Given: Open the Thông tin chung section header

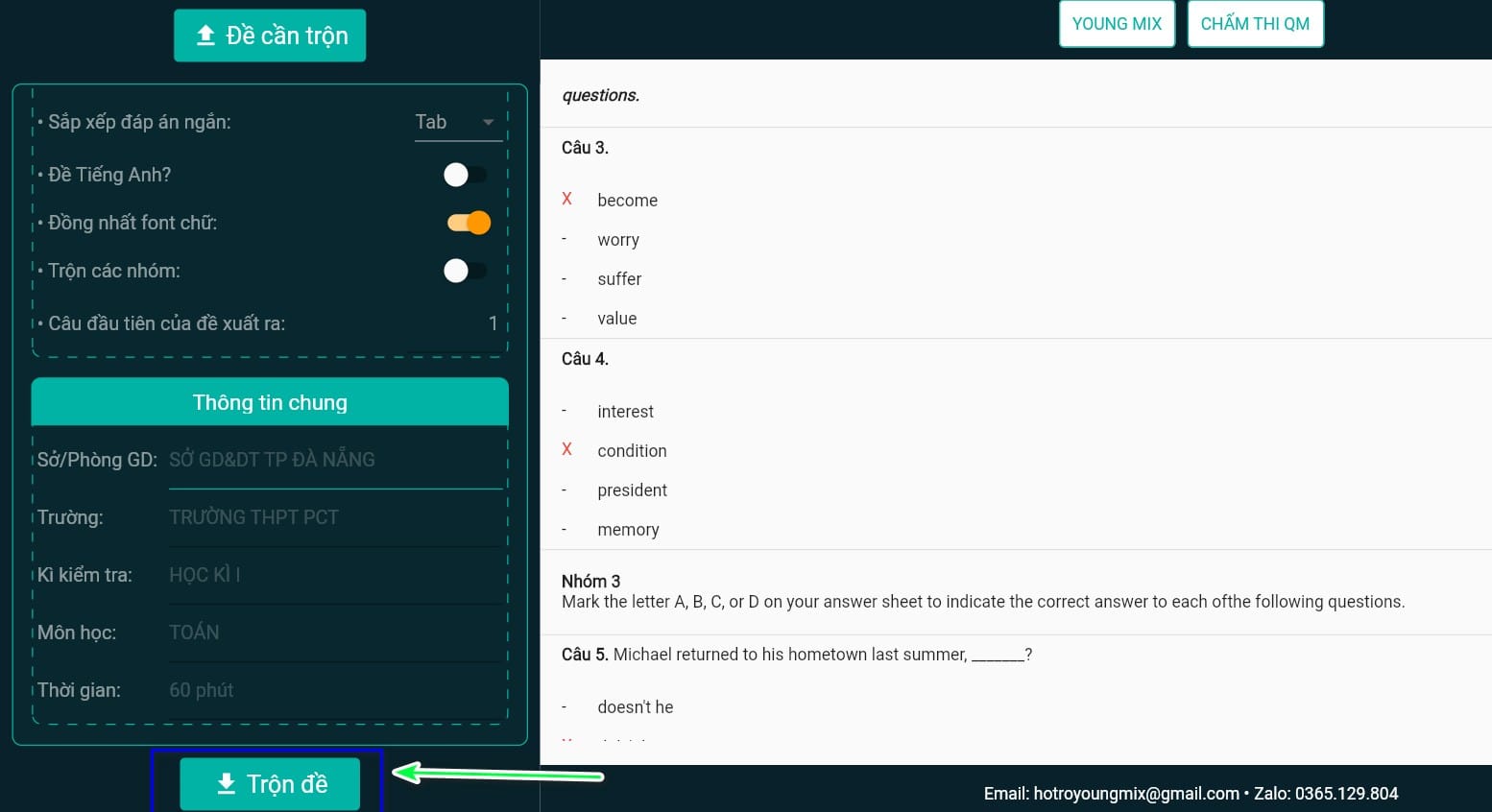Looking at the screenshot, I should click(270, 402).
